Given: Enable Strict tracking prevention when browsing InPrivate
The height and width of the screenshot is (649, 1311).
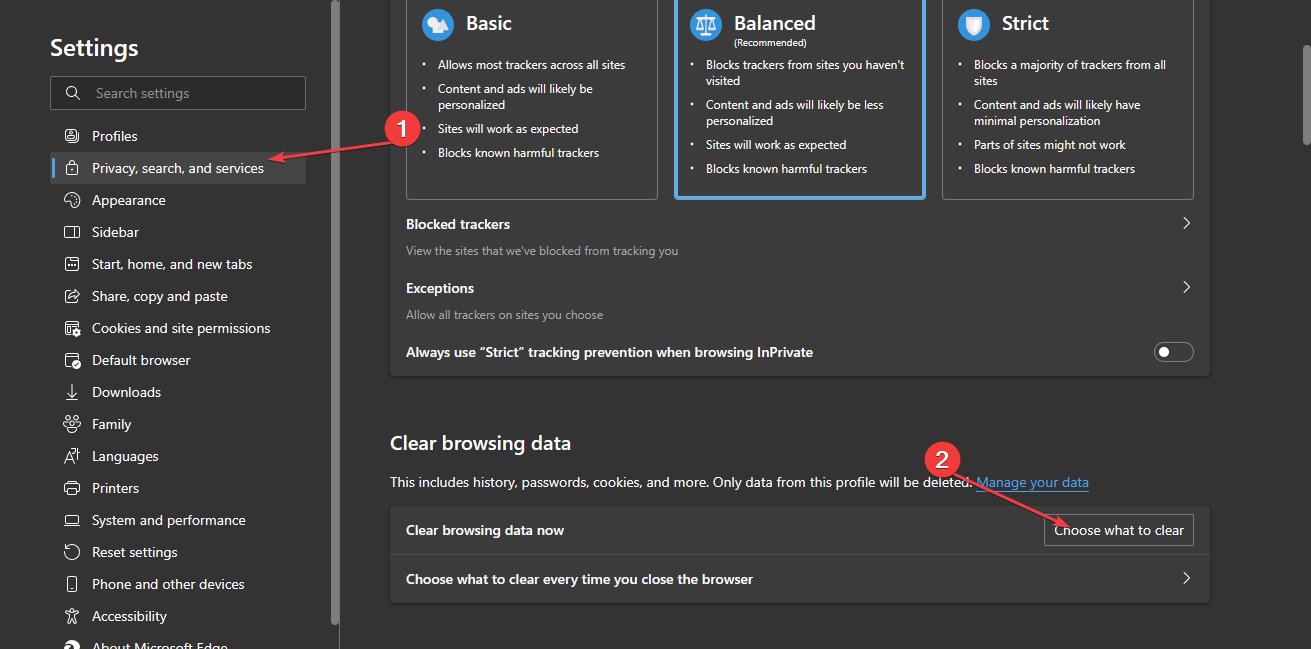Looking at the screenshot, I should point(1173,351).
